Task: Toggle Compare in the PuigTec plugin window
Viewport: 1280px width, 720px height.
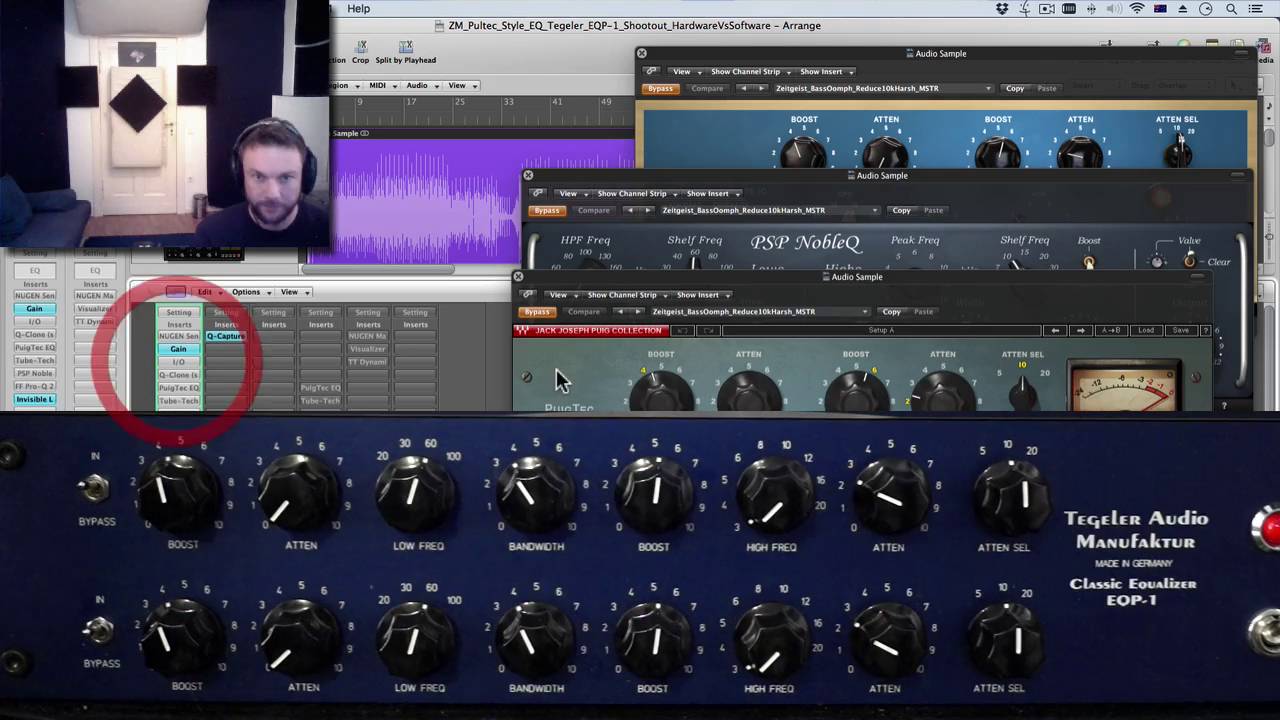Action: (584, 311)
